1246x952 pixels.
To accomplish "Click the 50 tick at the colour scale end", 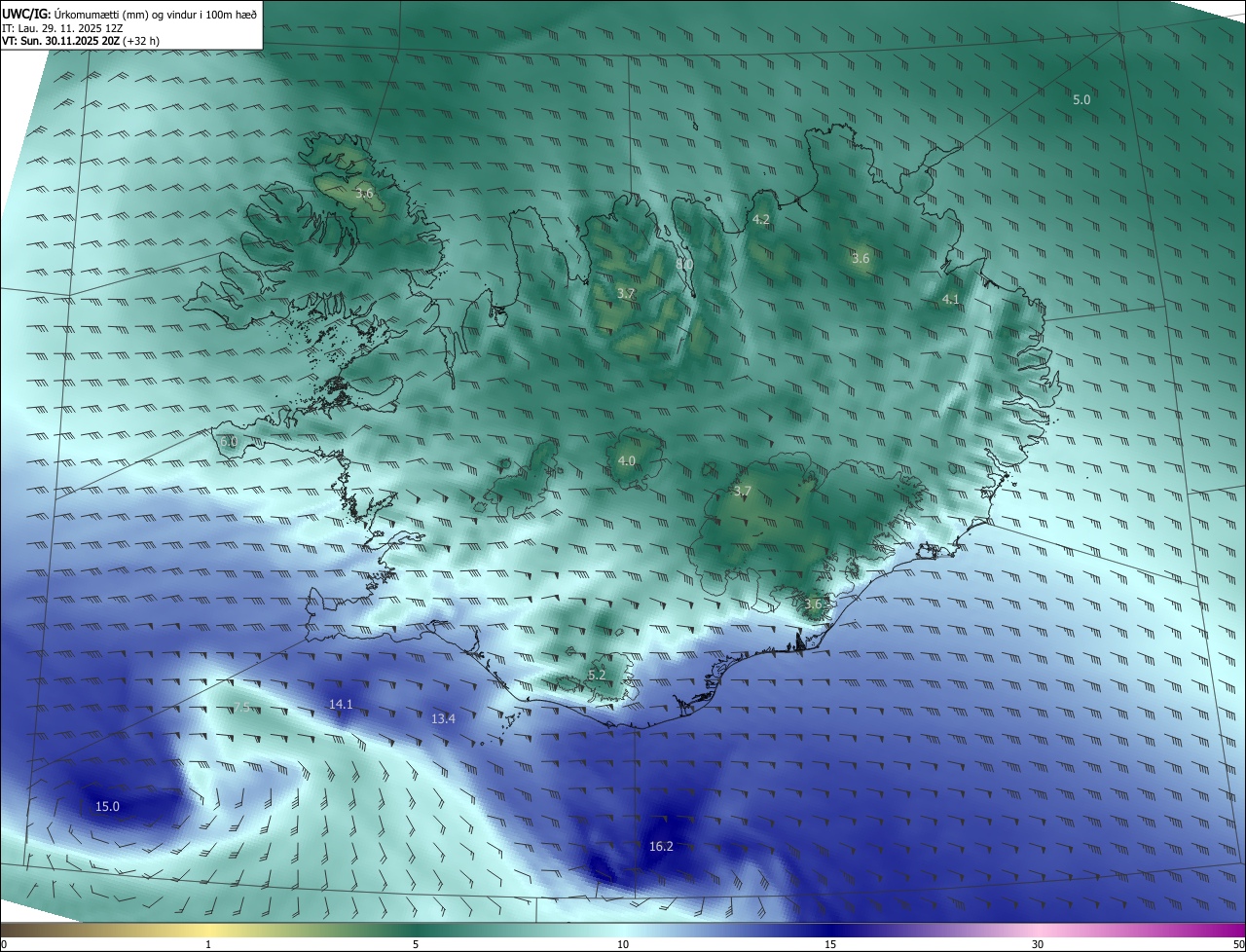I will pos(1238,944).
